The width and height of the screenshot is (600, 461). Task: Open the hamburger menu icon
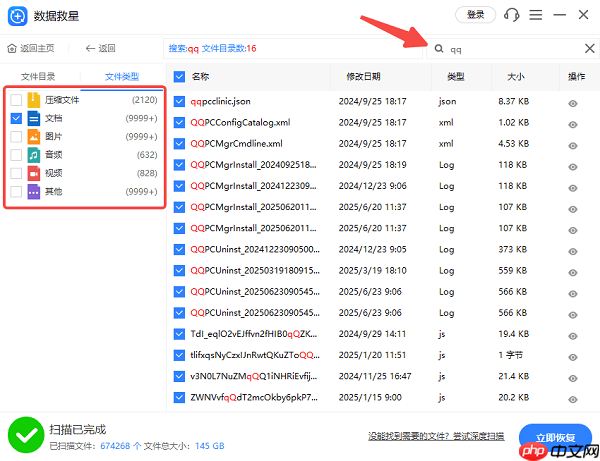point(536,15)
